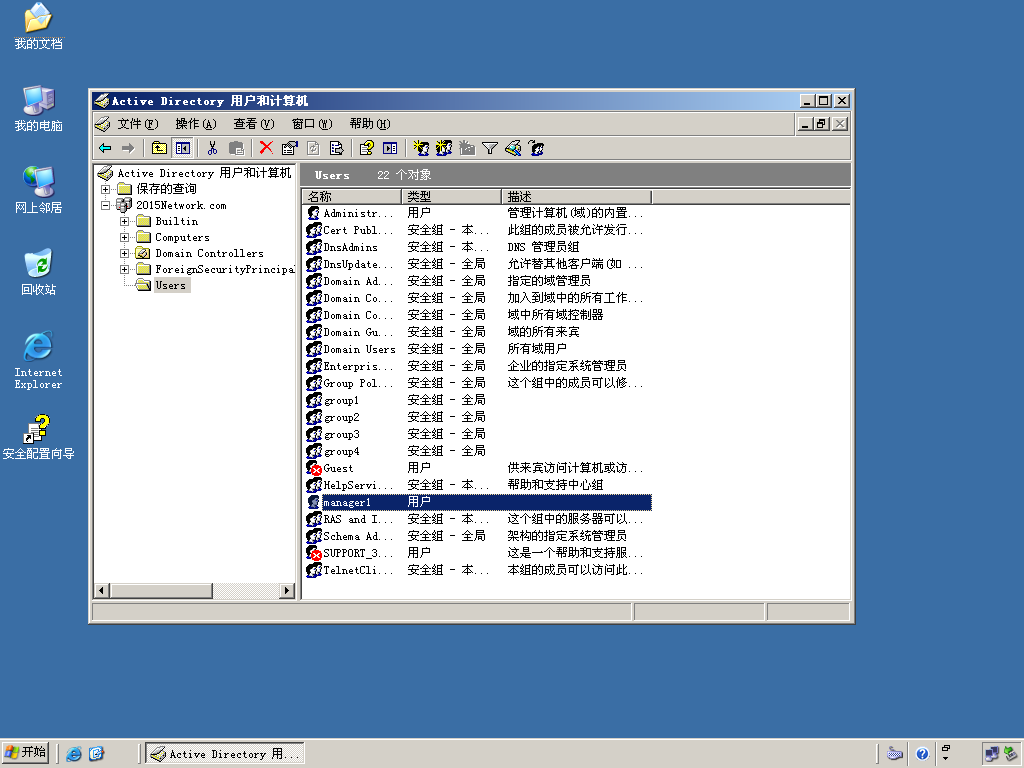The height and width of the screenshot is (768, 1024).
Task: Open the Help toolbar icon
Action: tap(366, 148)
